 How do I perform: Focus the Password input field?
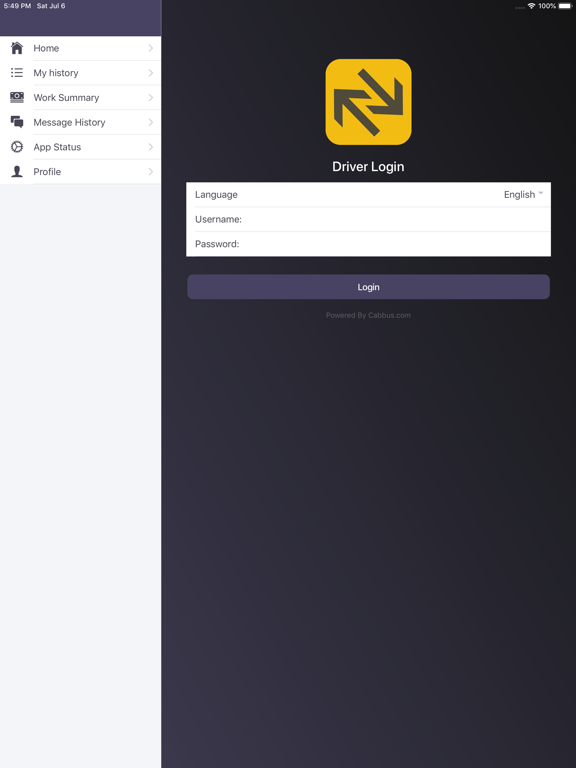[x=368, y=244]
